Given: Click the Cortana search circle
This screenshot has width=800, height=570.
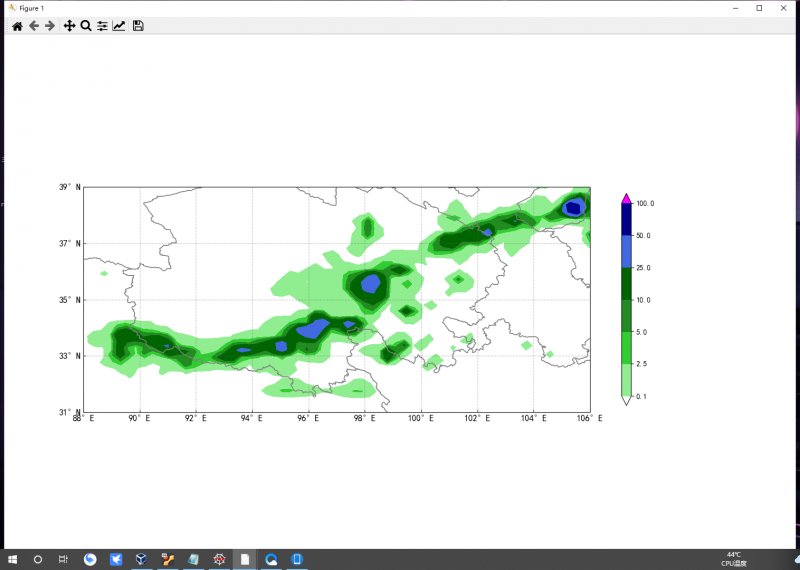Looking at the screenshot, I should 38,559.
